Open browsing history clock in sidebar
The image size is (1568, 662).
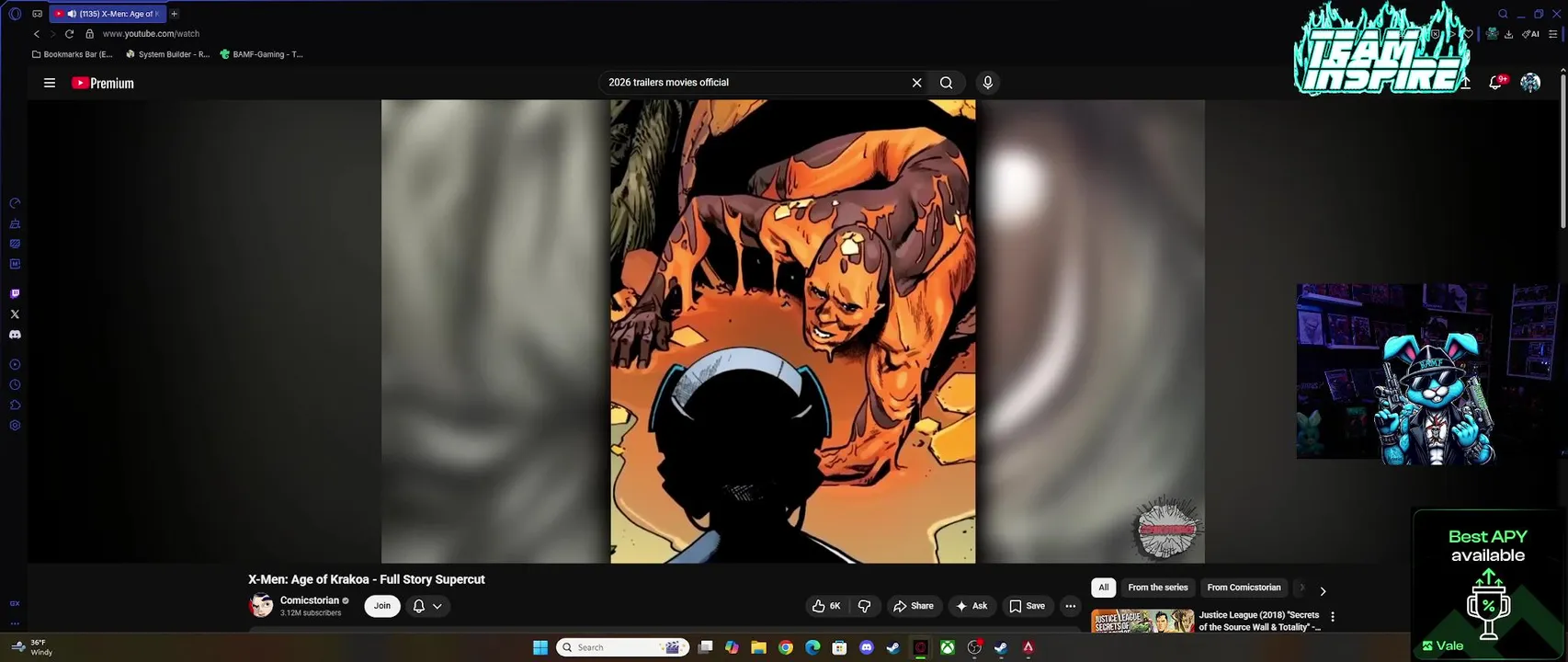click(x=15, y=385)
